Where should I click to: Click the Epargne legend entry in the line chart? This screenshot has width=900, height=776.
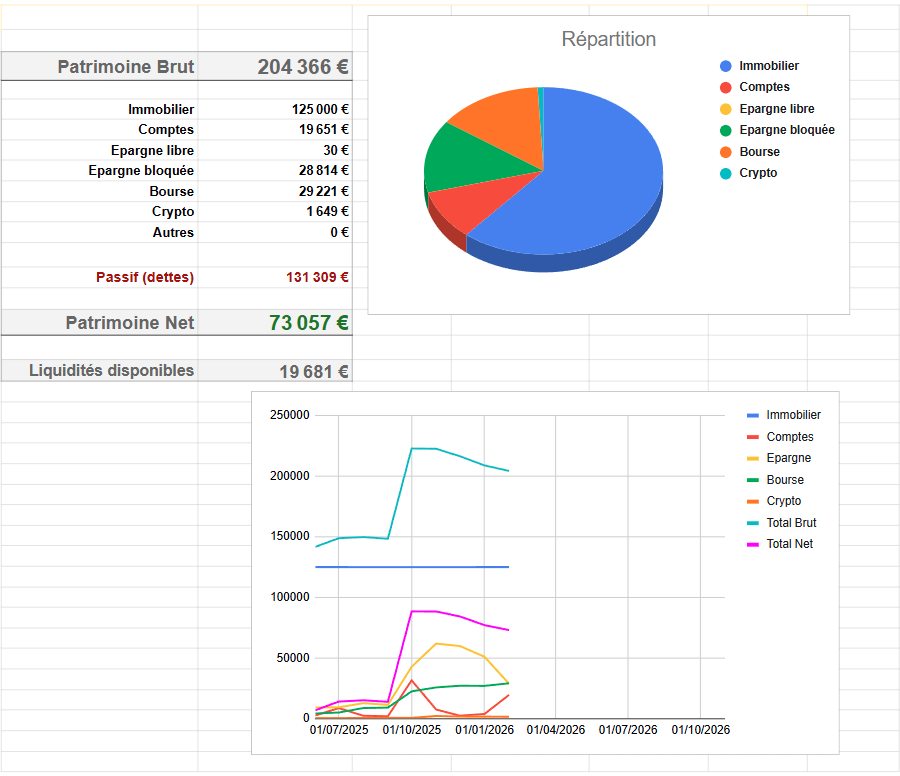[788, 458]
